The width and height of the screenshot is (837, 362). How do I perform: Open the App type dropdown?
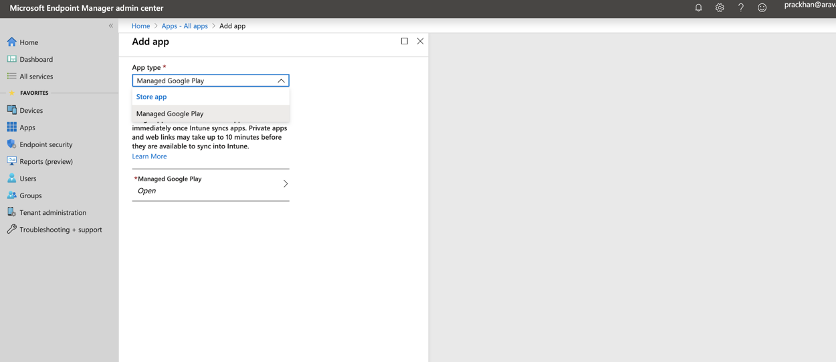[x=211, y=81]
